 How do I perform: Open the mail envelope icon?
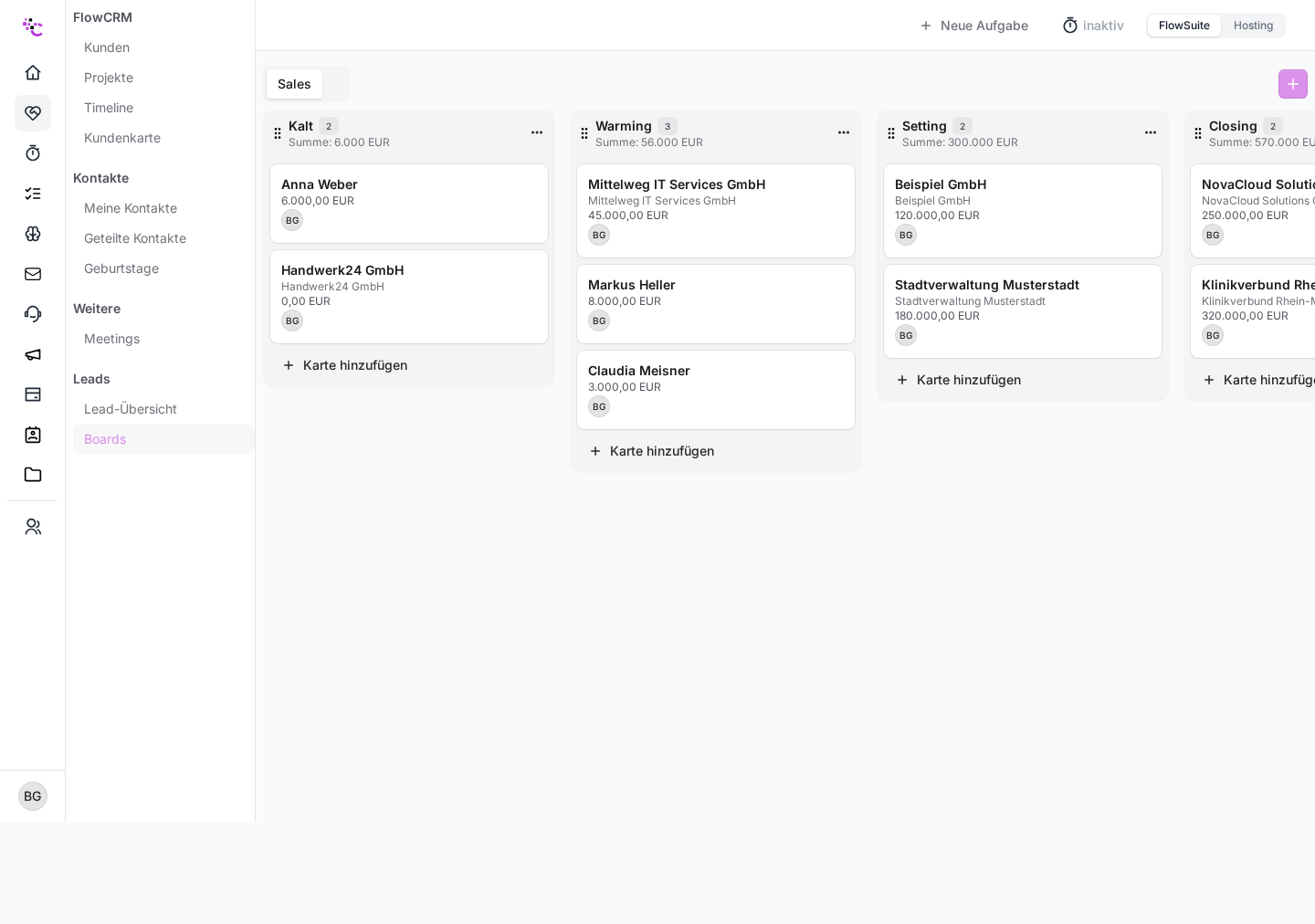33,274
